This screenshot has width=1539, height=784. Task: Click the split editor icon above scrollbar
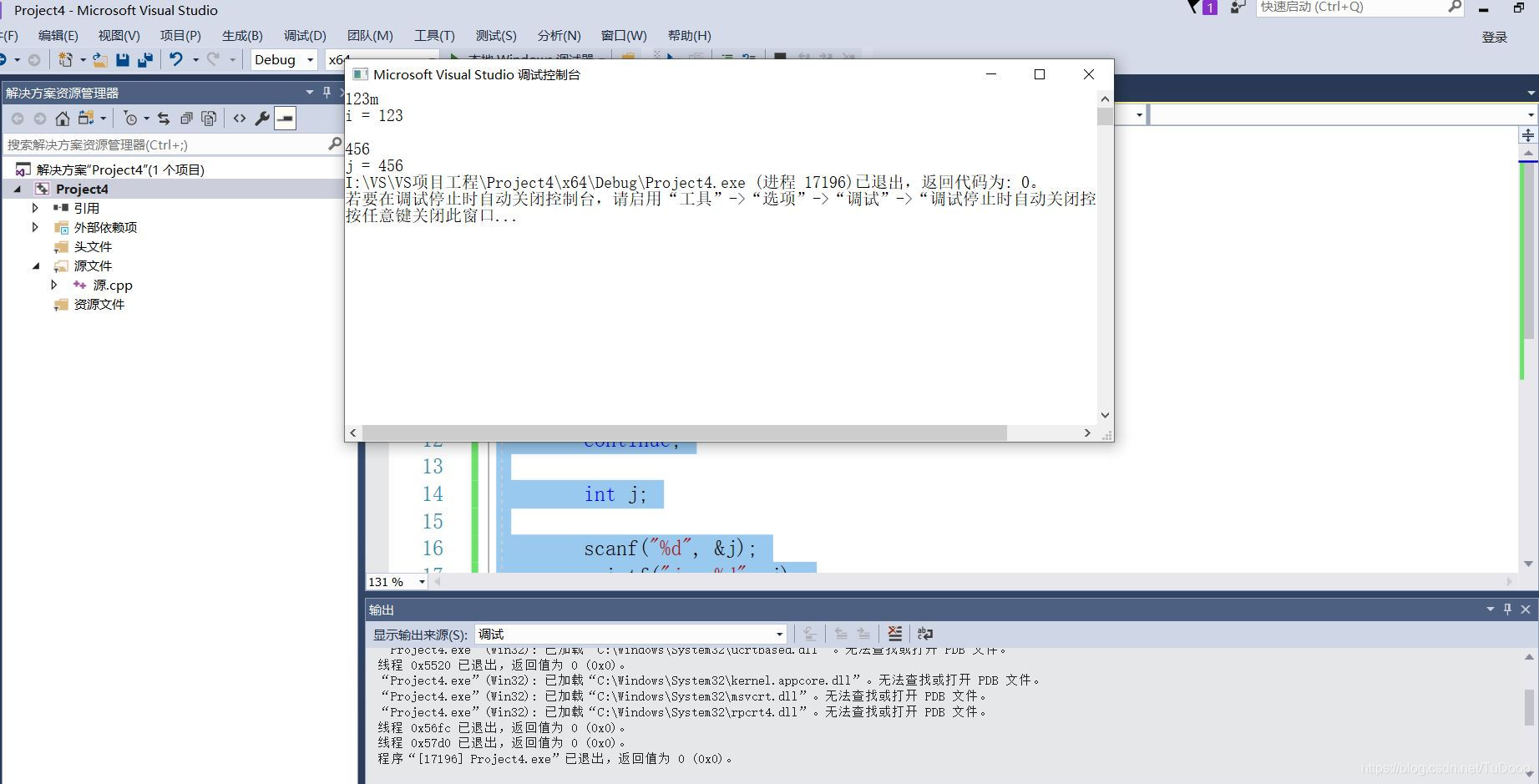click(x=1528, y=135)
